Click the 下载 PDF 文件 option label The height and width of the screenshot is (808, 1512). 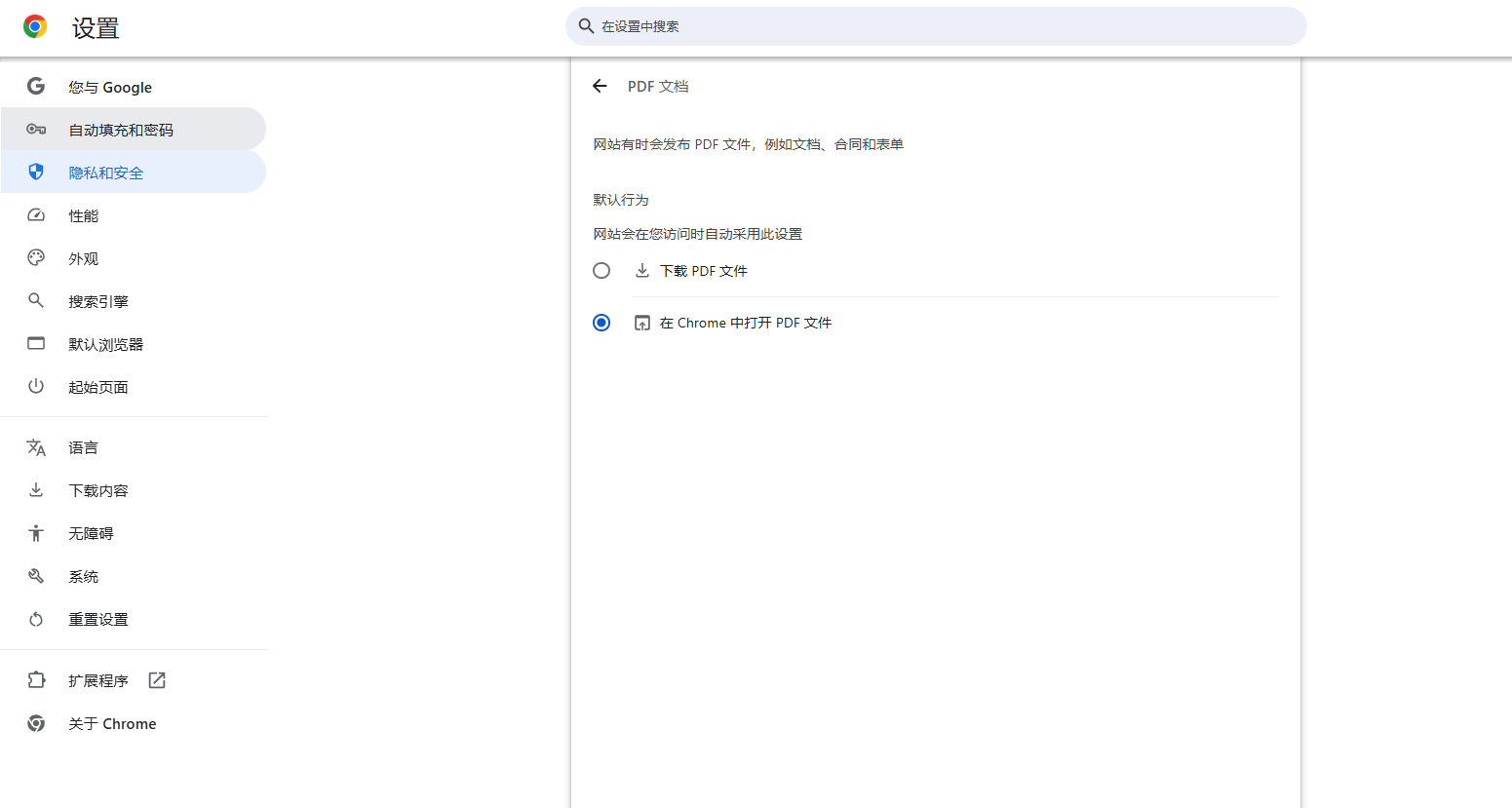pos(704,271)
